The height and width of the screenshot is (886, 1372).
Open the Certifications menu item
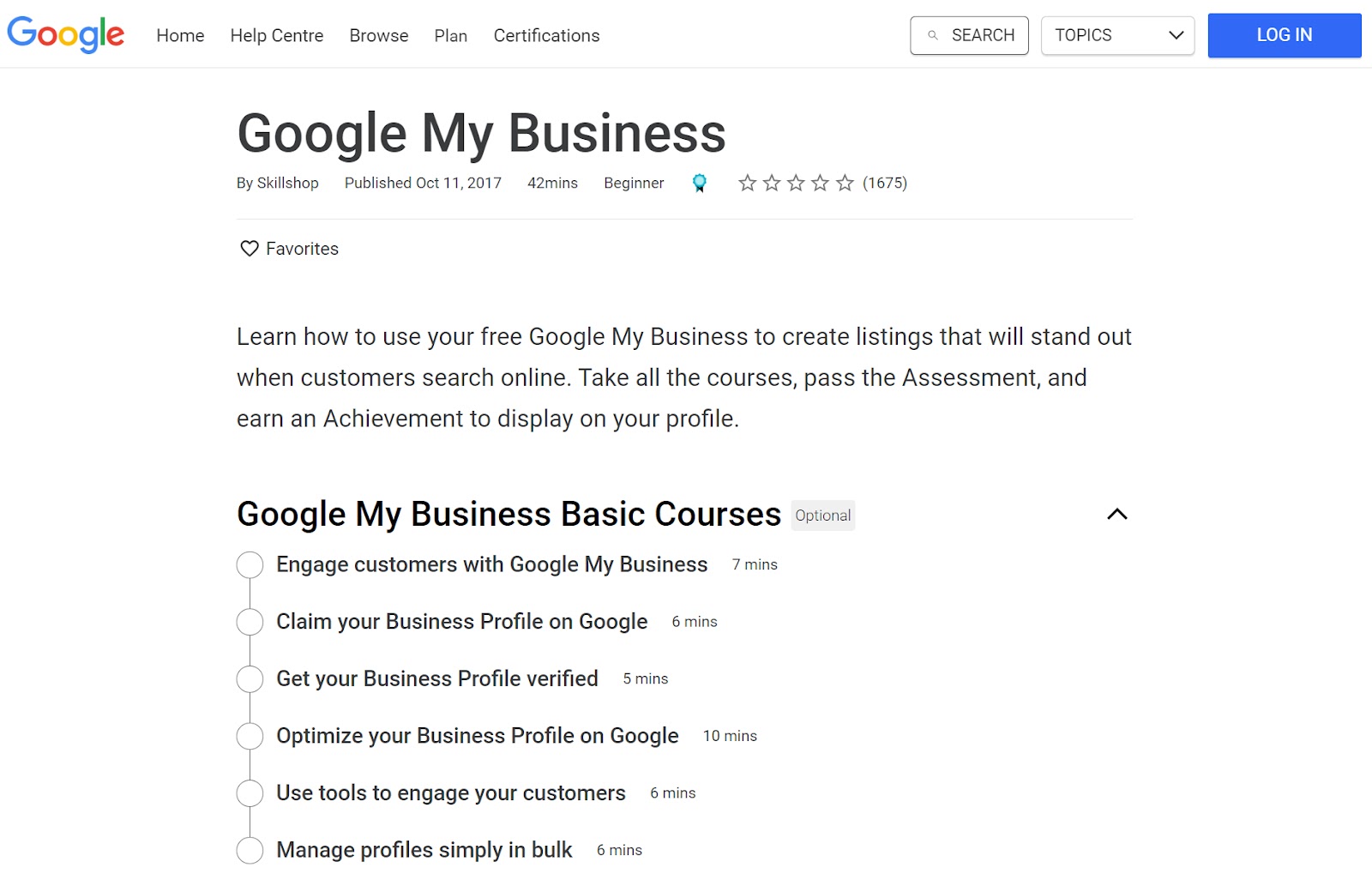pyautogui.click(x=545, y=35)
